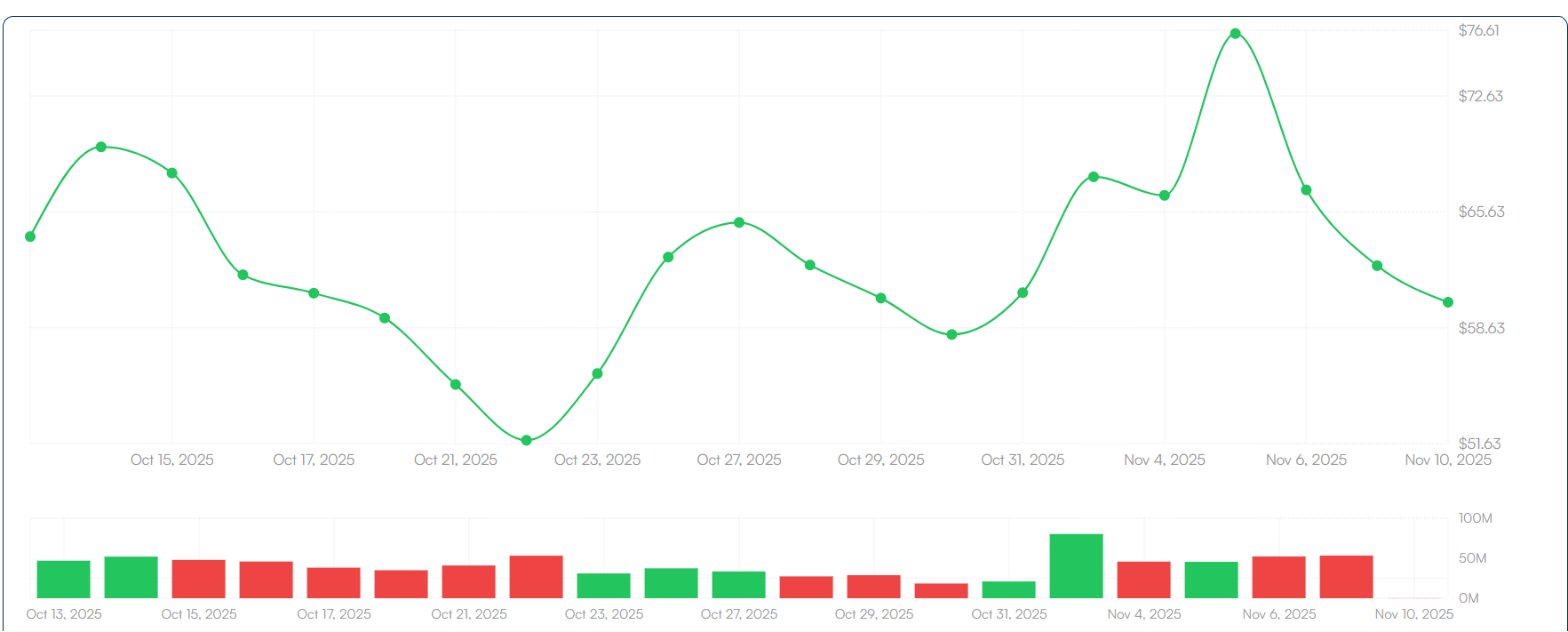This screenshot has height=632, width=1568.
Task: Select the Oct 23, 2025 green volume bar
Action: tap(603, 585)
